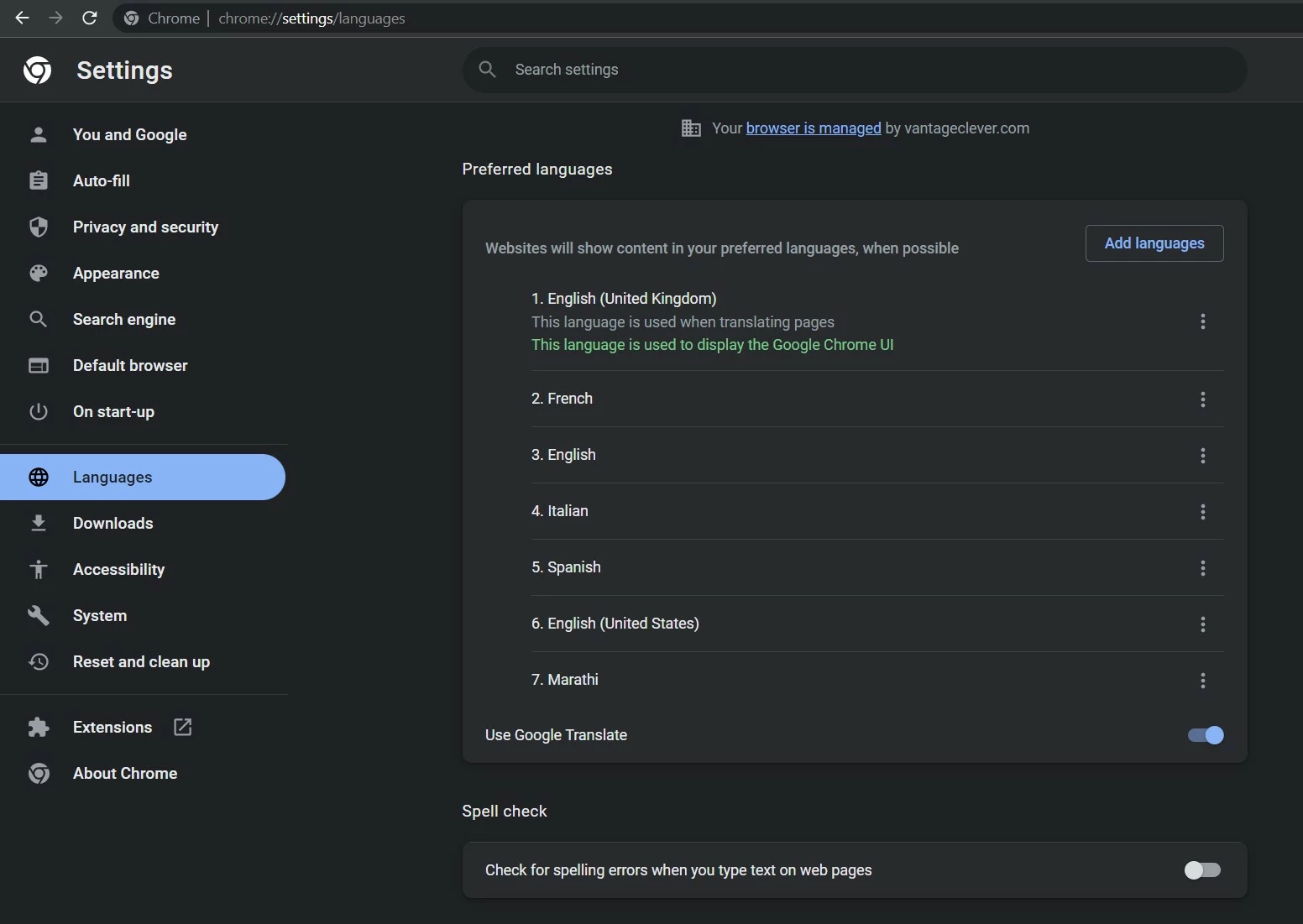
Task: Open Appearance settings section
Action: pos(143,273)
